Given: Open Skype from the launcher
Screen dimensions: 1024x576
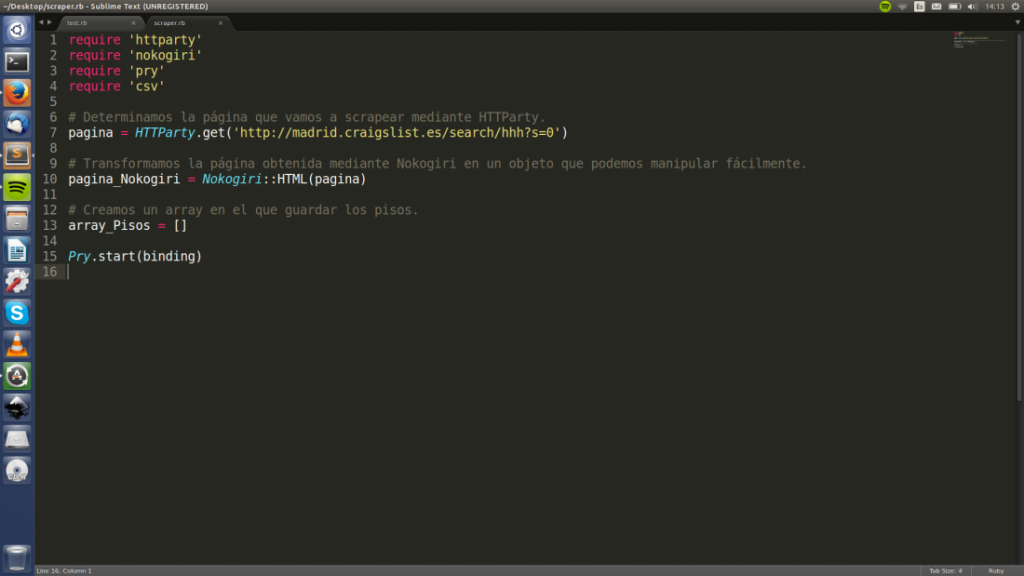Looking at the screenshot, I should click(17, 313).
